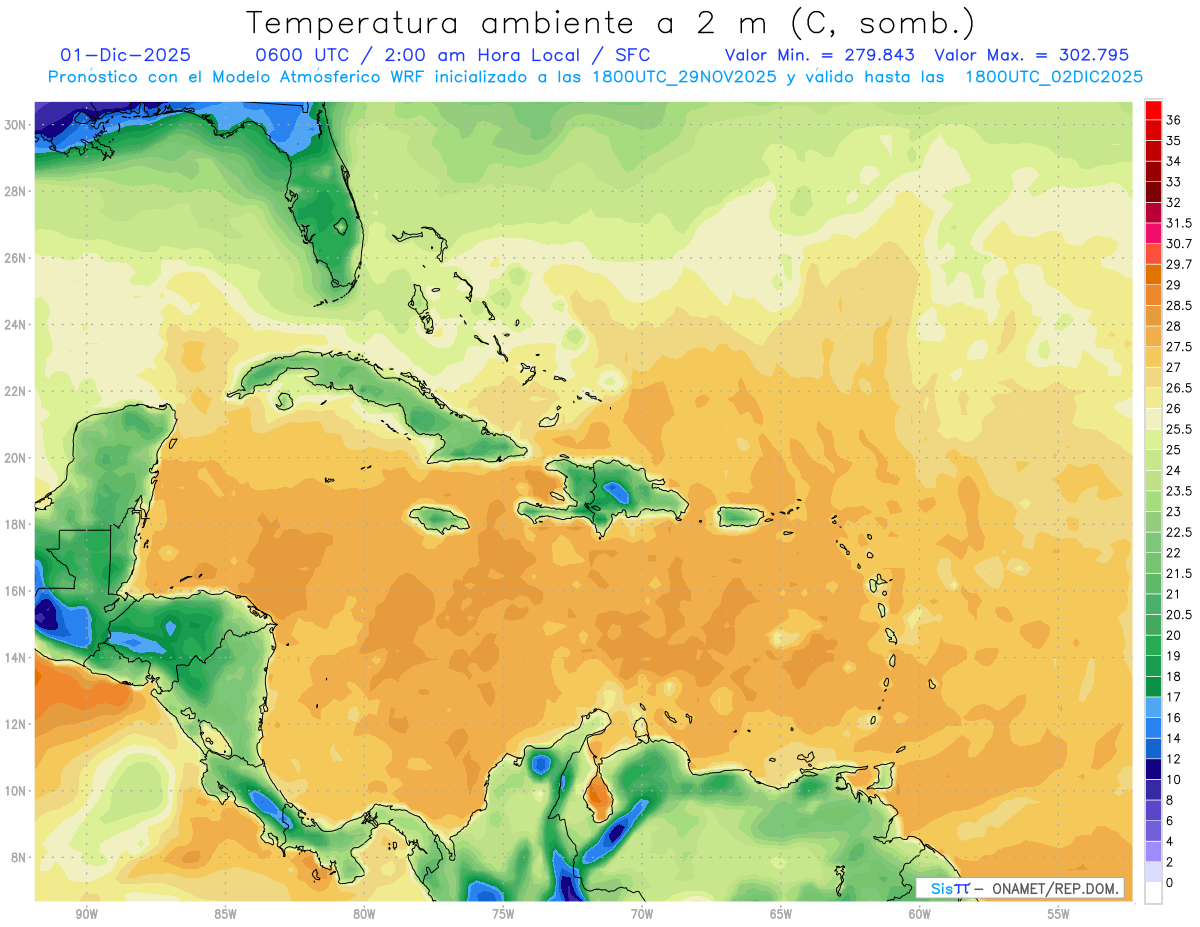Select the "Valor Max. = 302.795" text

point(1032,55)
